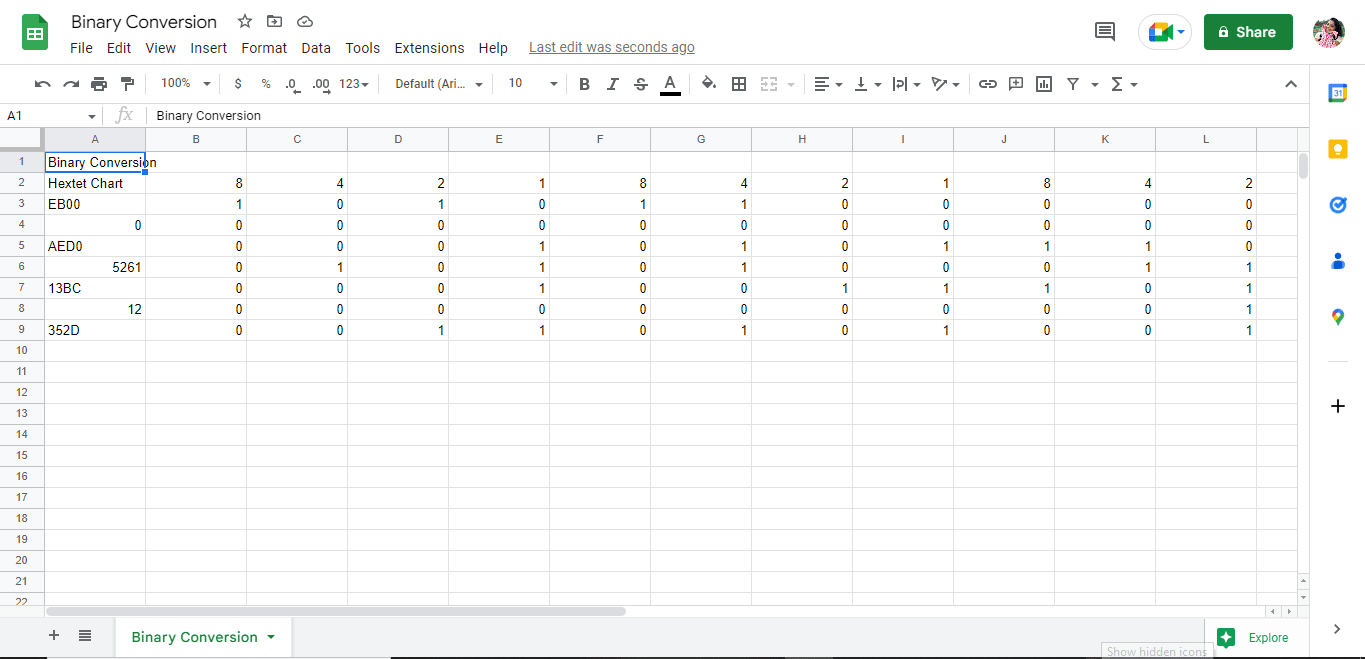Open the Edit menu
This screenshot has height=659, width=1365.
coord(119,48)
